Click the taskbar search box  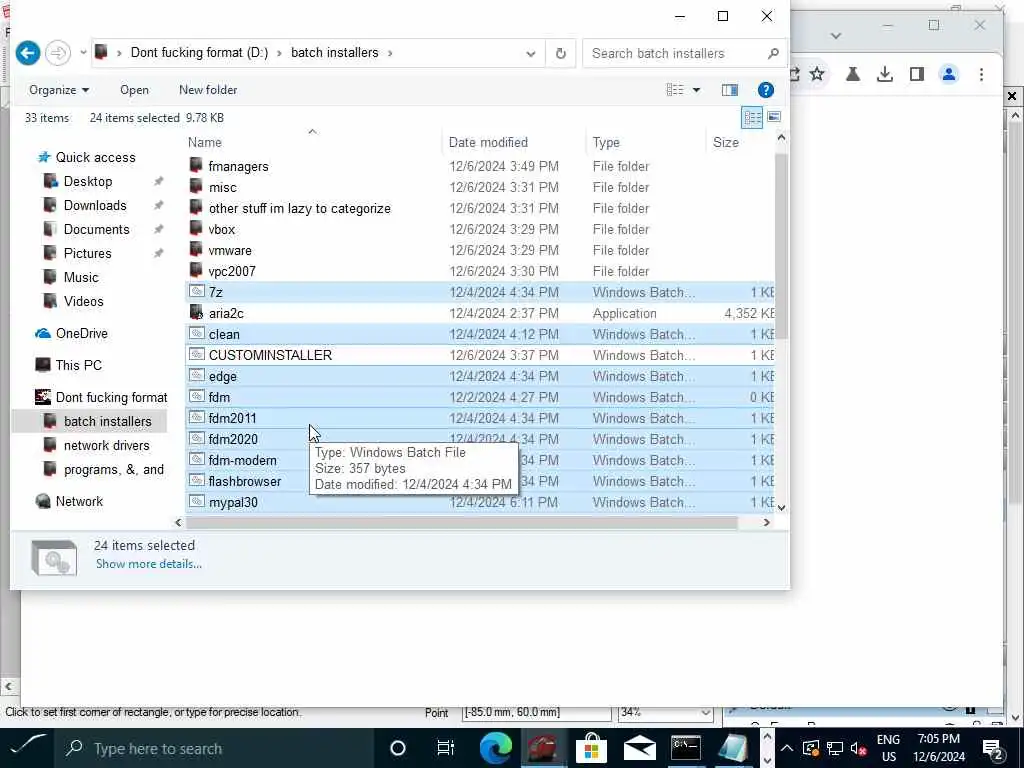214,748
